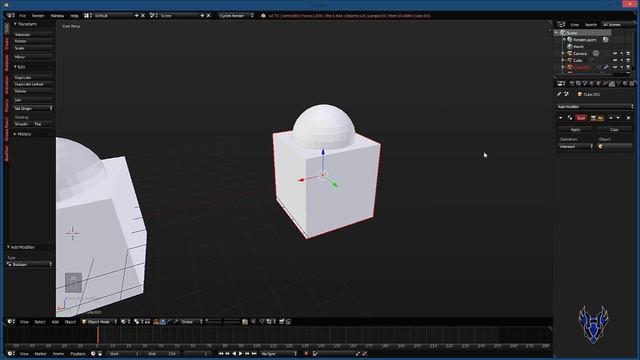Open the Global orientation dropdown
The width and height of the screenshot is (640, 360).
click(191, 322)
